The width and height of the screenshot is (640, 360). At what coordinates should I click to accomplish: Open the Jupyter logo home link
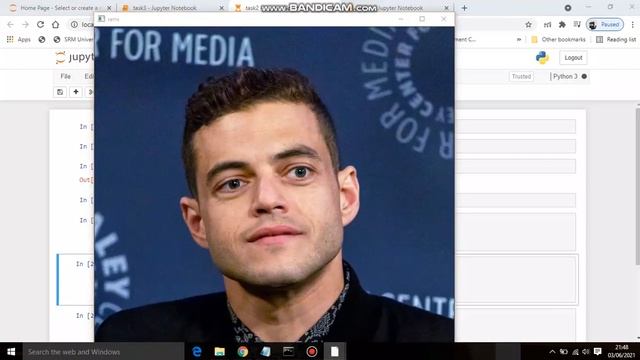point(74,57)
